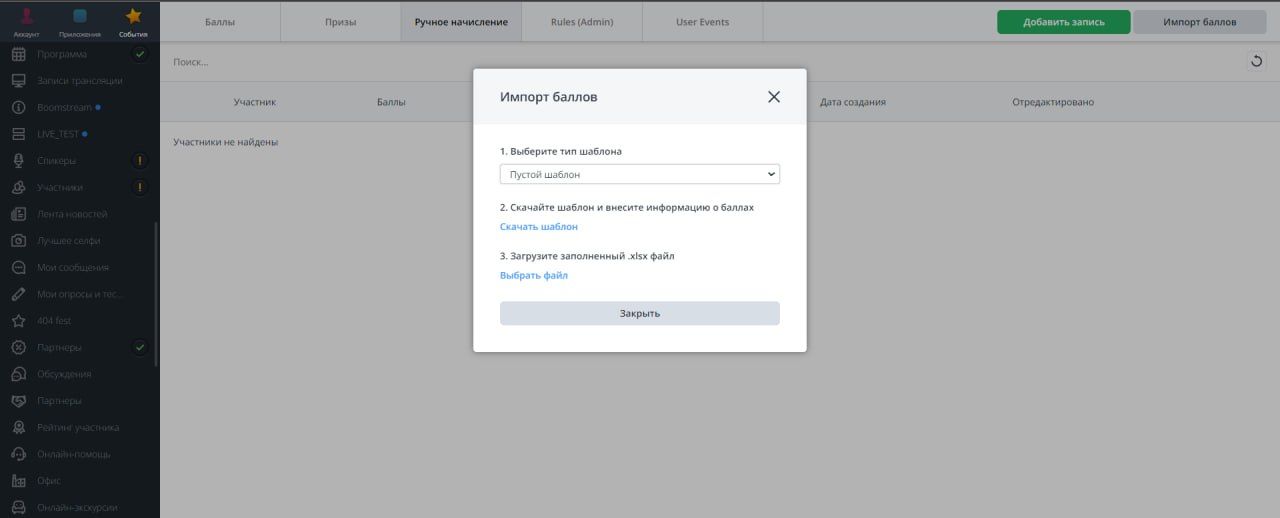
Task: Click the green checkmark next to Партнеры
Action: click(140, 347)
